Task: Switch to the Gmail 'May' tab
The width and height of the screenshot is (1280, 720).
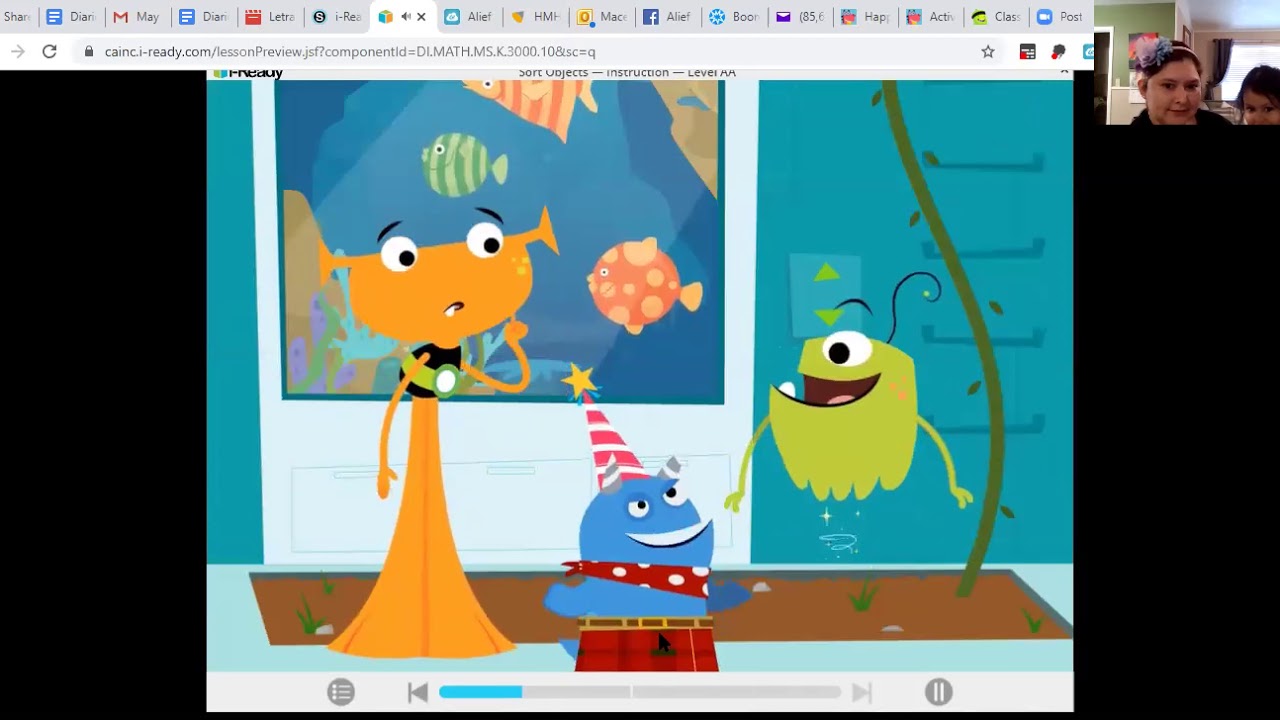Action: click(x=138, y=17)
